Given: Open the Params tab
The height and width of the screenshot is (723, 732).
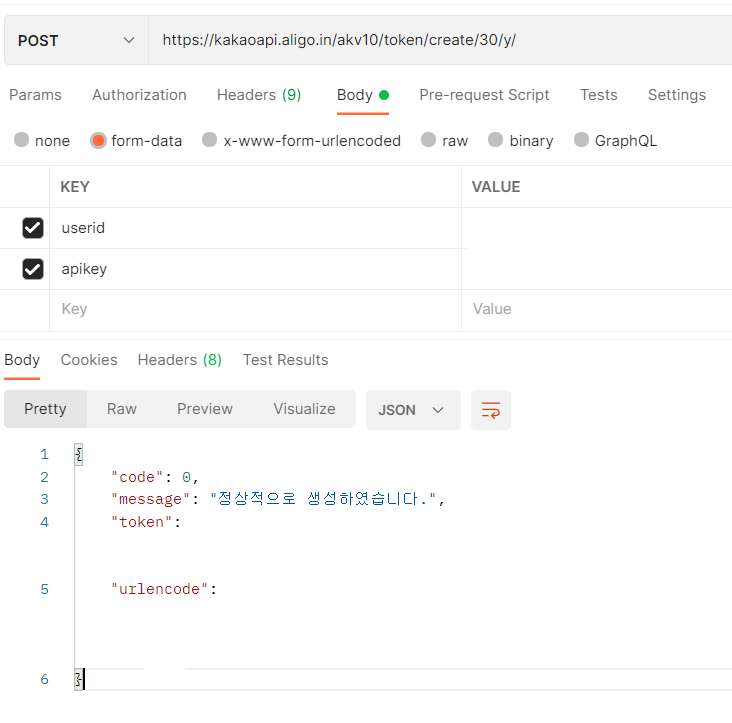Looking at the screenshot, I should 35,95.
